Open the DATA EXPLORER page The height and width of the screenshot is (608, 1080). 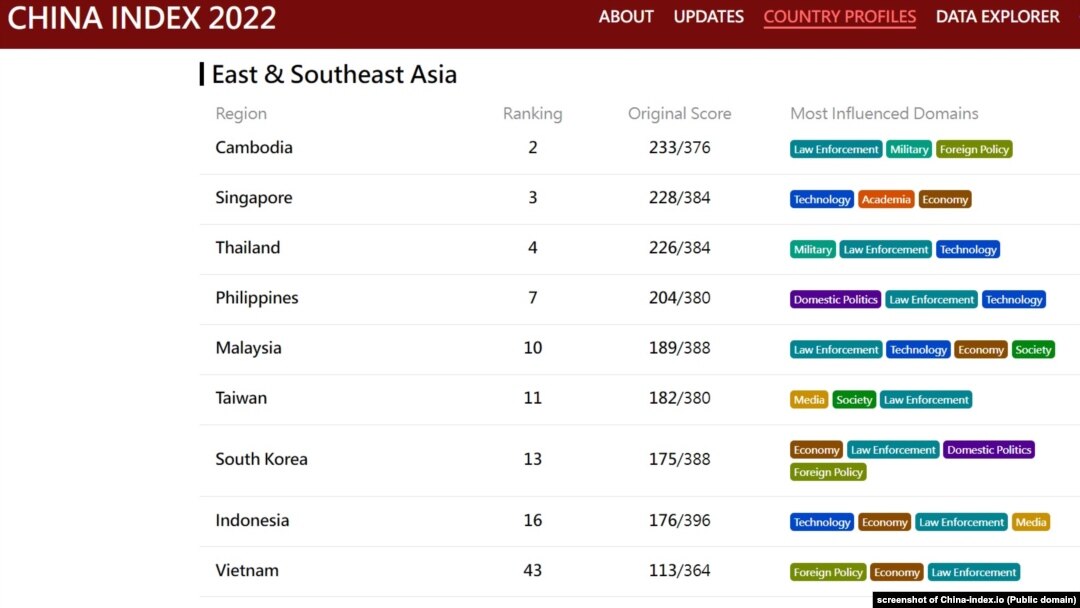click(997, 17)
